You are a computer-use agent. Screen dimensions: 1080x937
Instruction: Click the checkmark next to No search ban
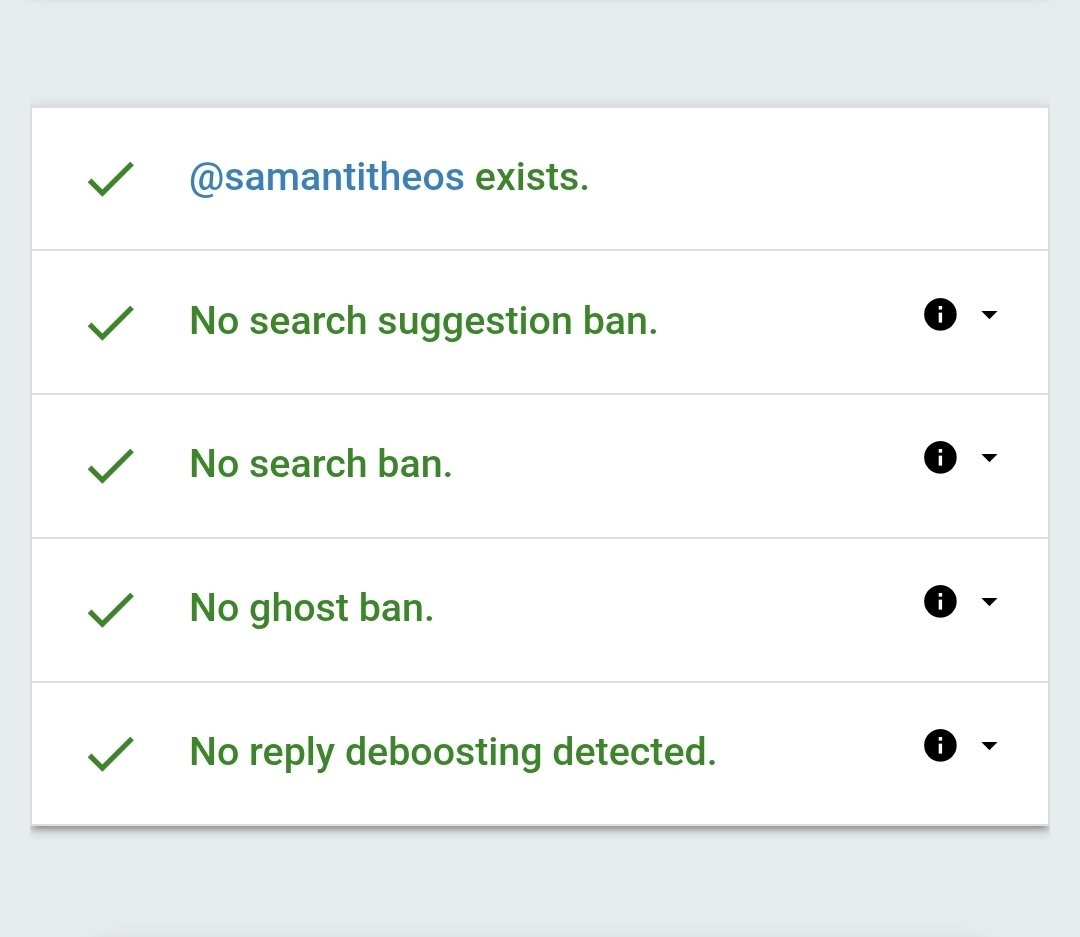click(x=110, y=466)
